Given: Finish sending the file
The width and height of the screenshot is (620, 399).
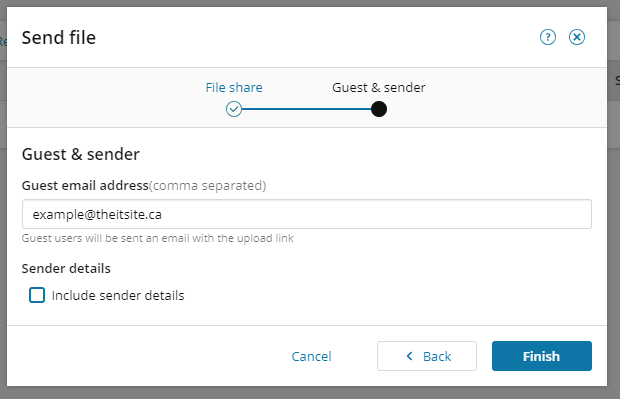Looking at the screenshot, I should click(x=542, y=356).
